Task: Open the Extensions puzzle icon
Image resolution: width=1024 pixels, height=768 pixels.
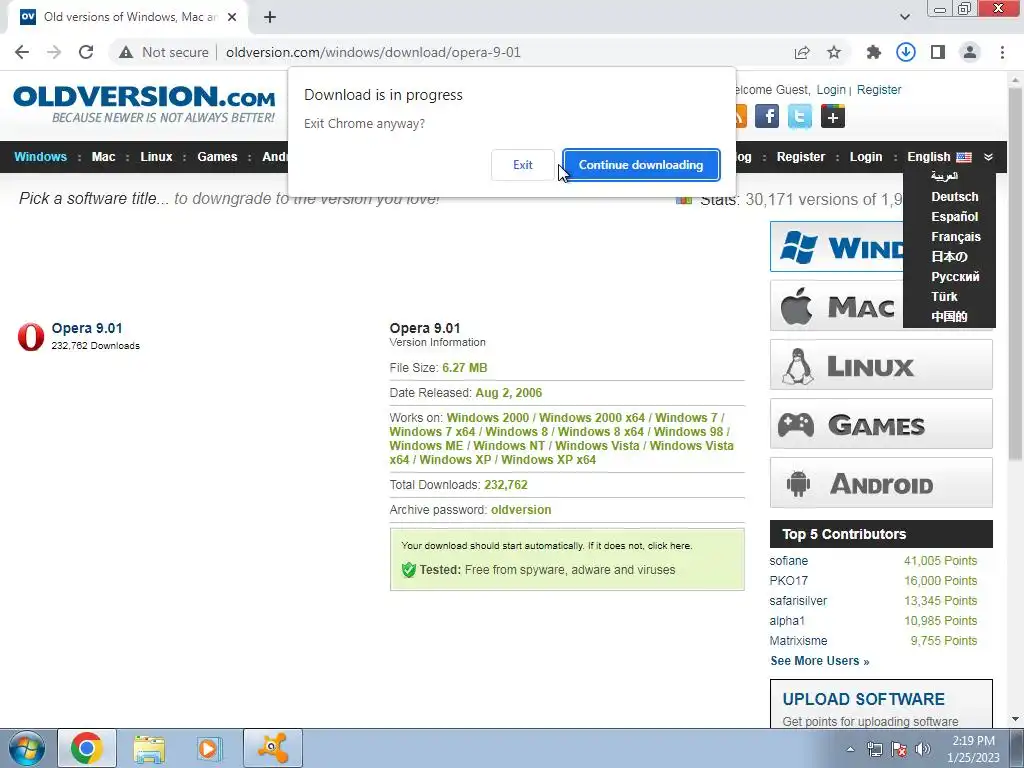Action: point(873,52)
